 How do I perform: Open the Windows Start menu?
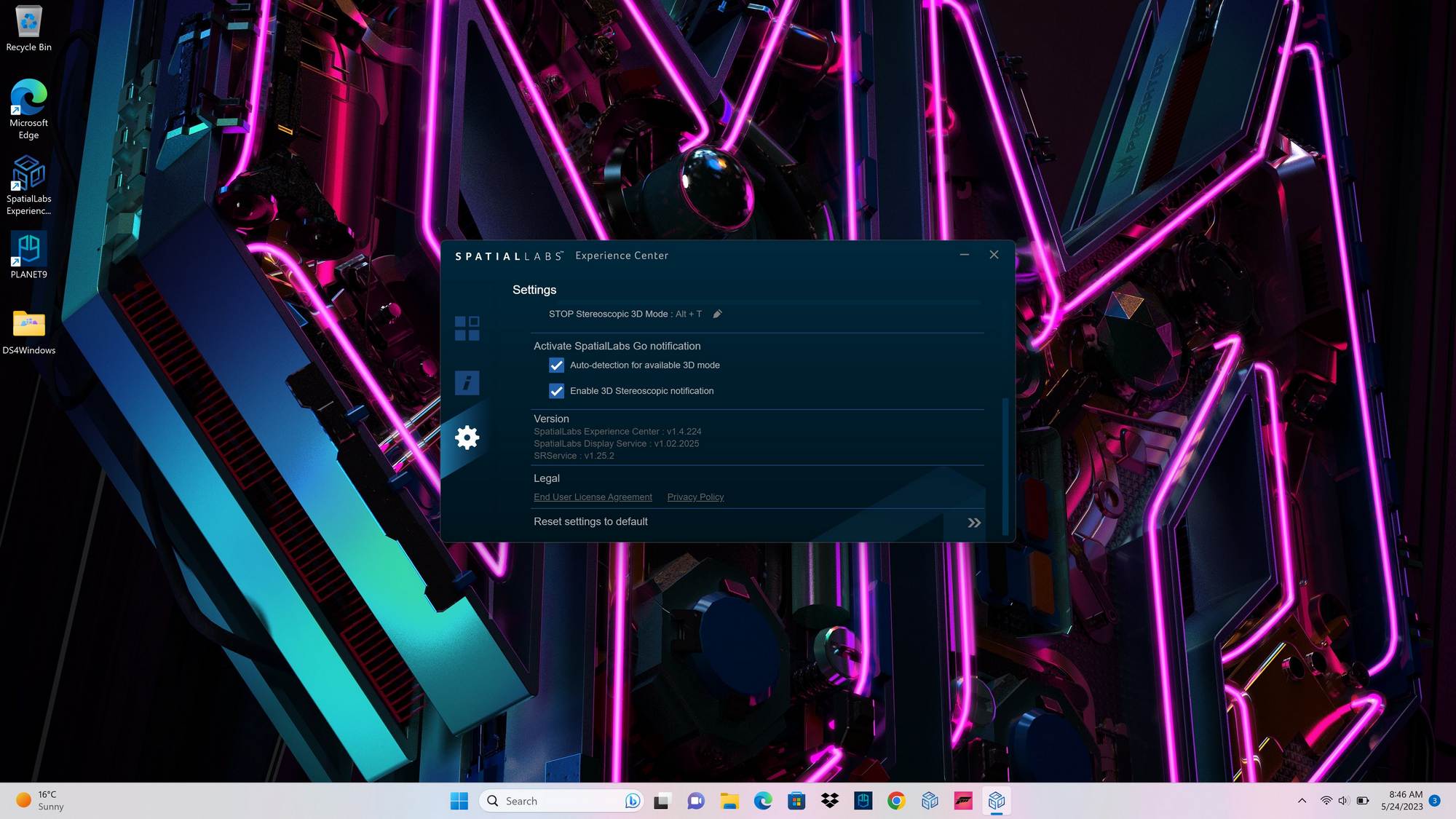459,801
